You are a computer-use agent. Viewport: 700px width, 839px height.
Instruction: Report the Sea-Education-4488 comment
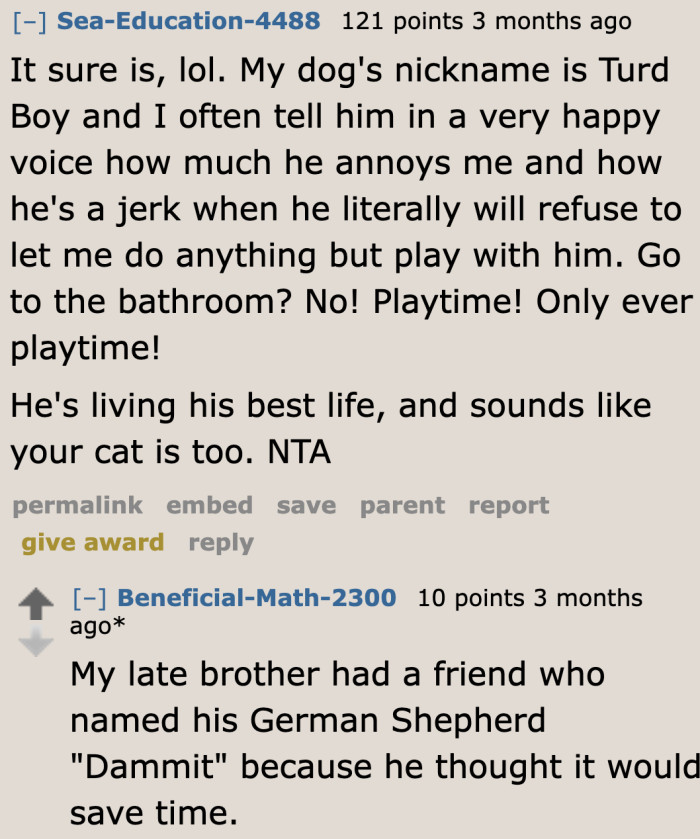click(x=509, y=506)
